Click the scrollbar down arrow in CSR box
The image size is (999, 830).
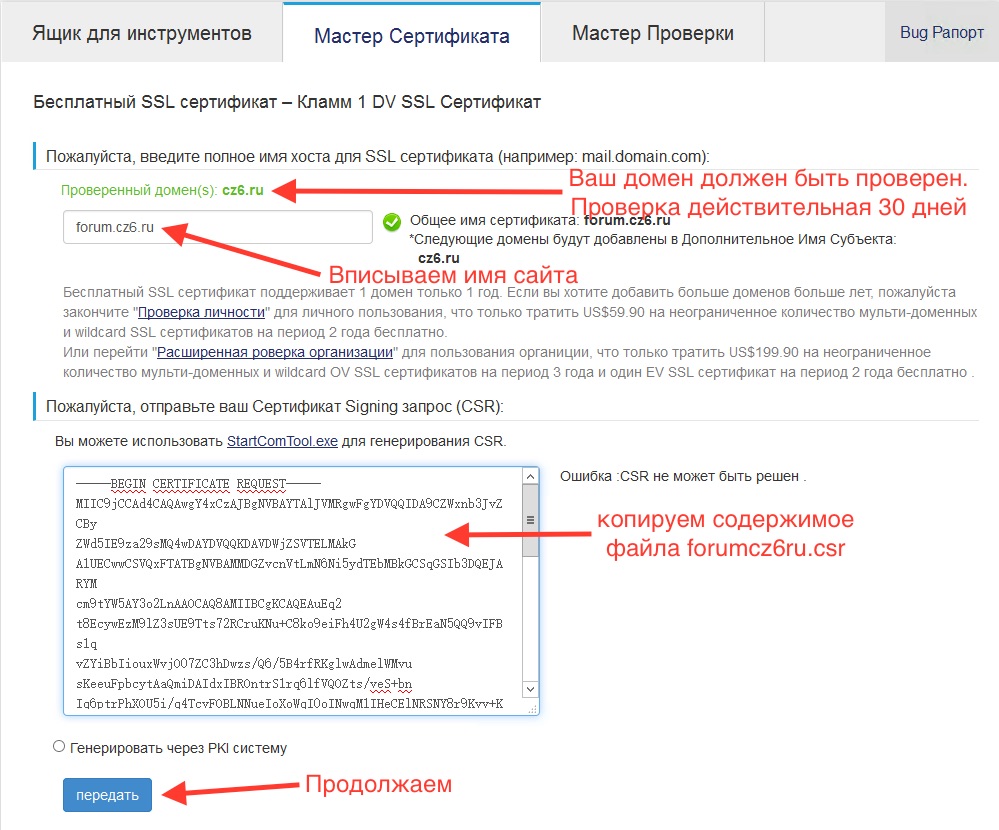[x=530, y=689]
